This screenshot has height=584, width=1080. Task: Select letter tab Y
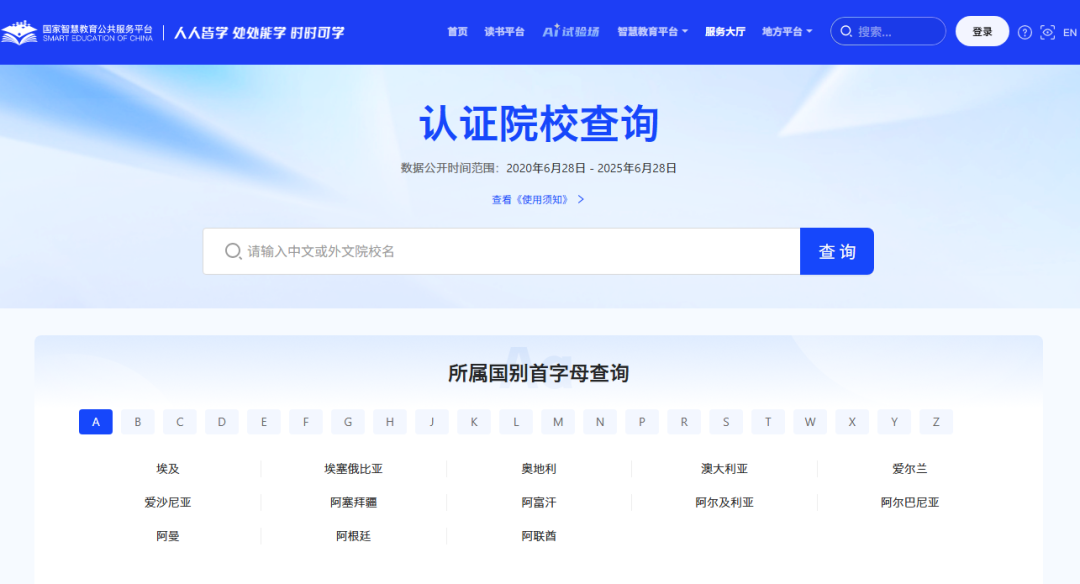(x=894, y=422)
